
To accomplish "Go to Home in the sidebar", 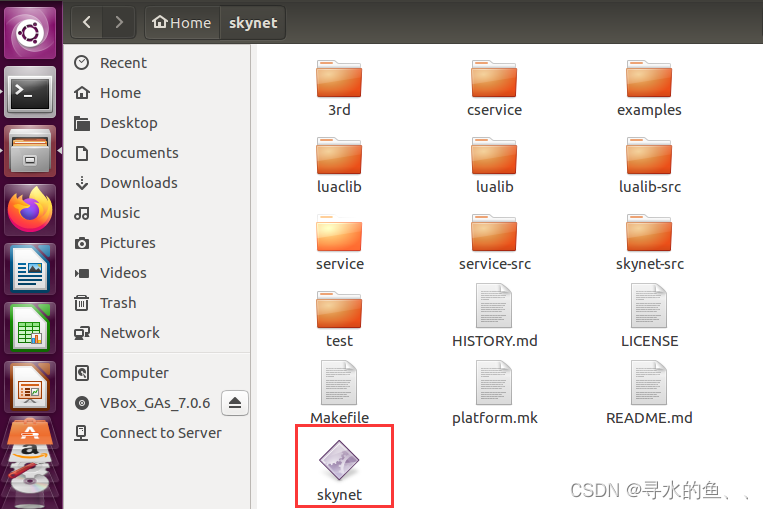I will coord(157,93).
